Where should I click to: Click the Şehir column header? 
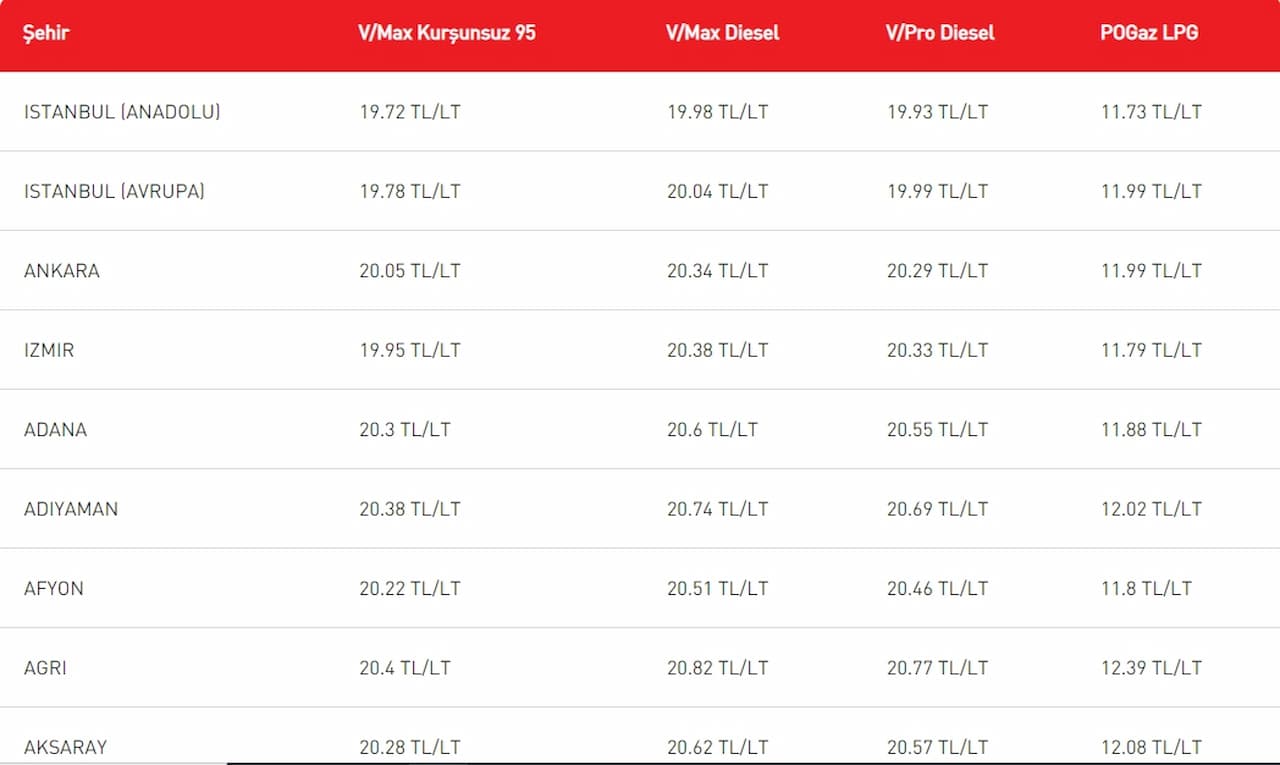click(x=47, y=33)
